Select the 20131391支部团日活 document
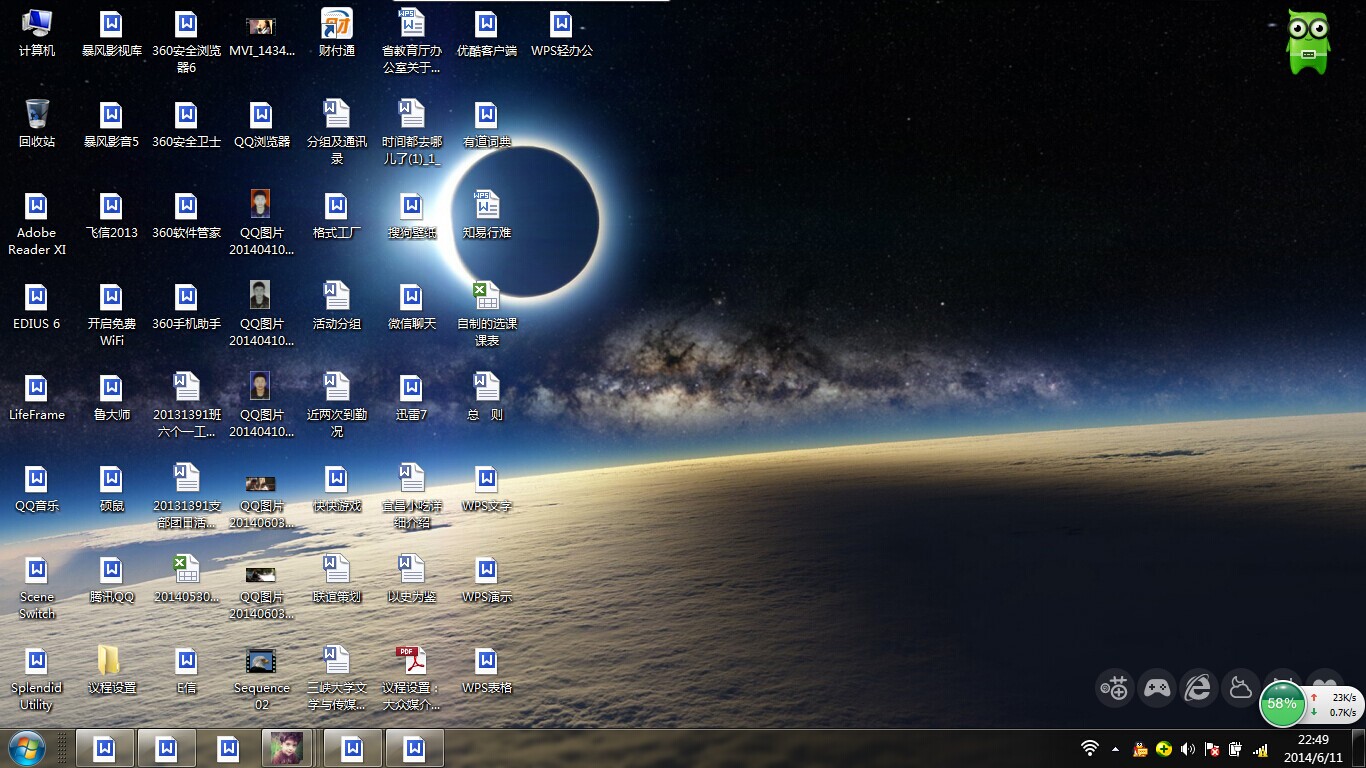 click(187, 497)
